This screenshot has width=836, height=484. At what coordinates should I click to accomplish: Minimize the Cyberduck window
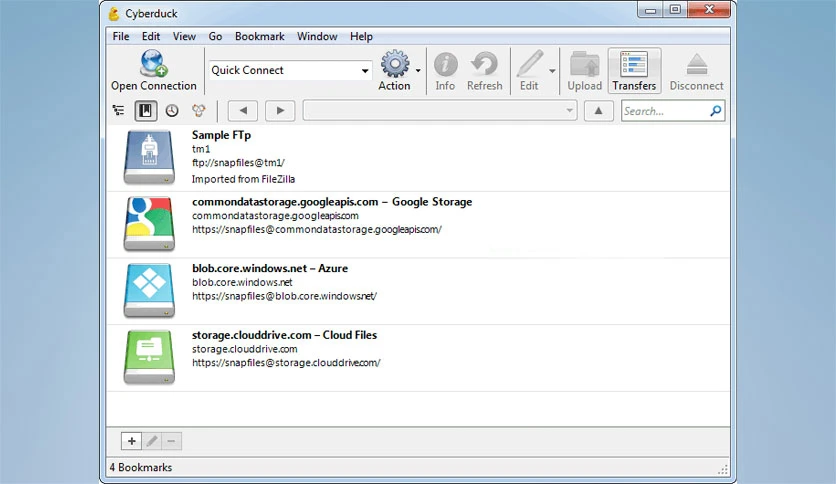pyautogui.click(x=650, y=10)
